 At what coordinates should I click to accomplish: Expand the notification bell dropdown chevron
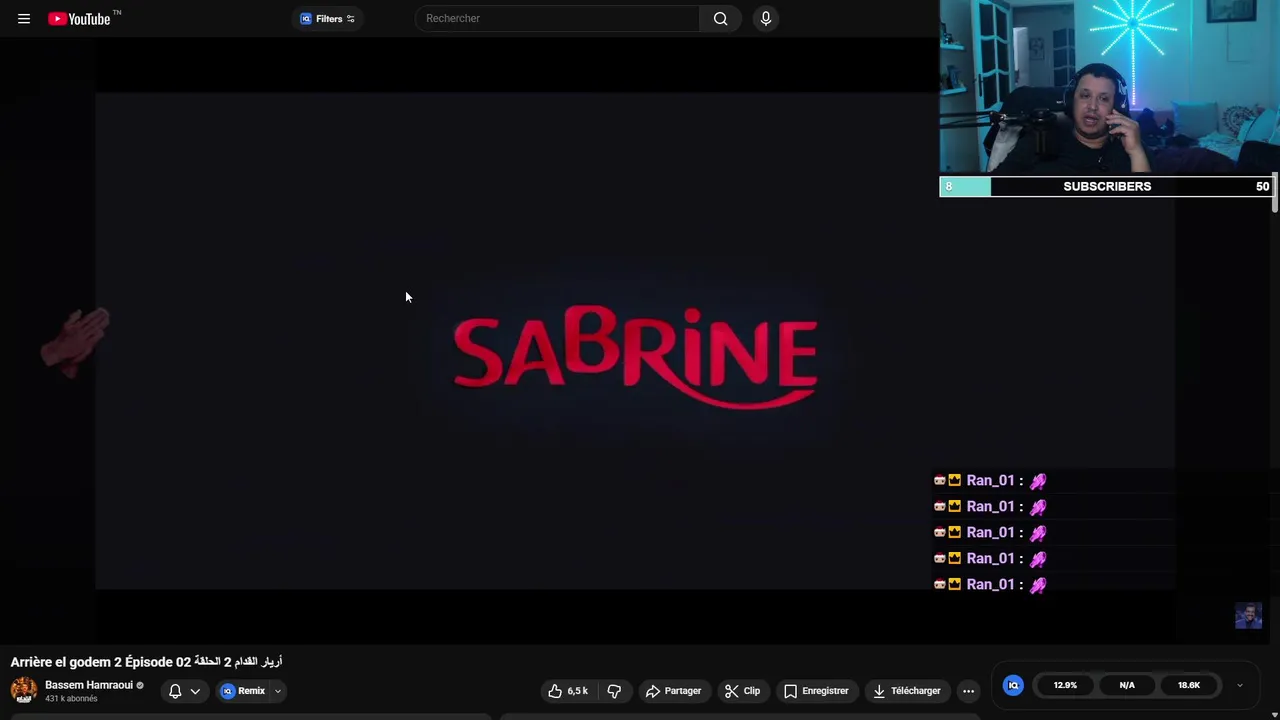(195, 691)
